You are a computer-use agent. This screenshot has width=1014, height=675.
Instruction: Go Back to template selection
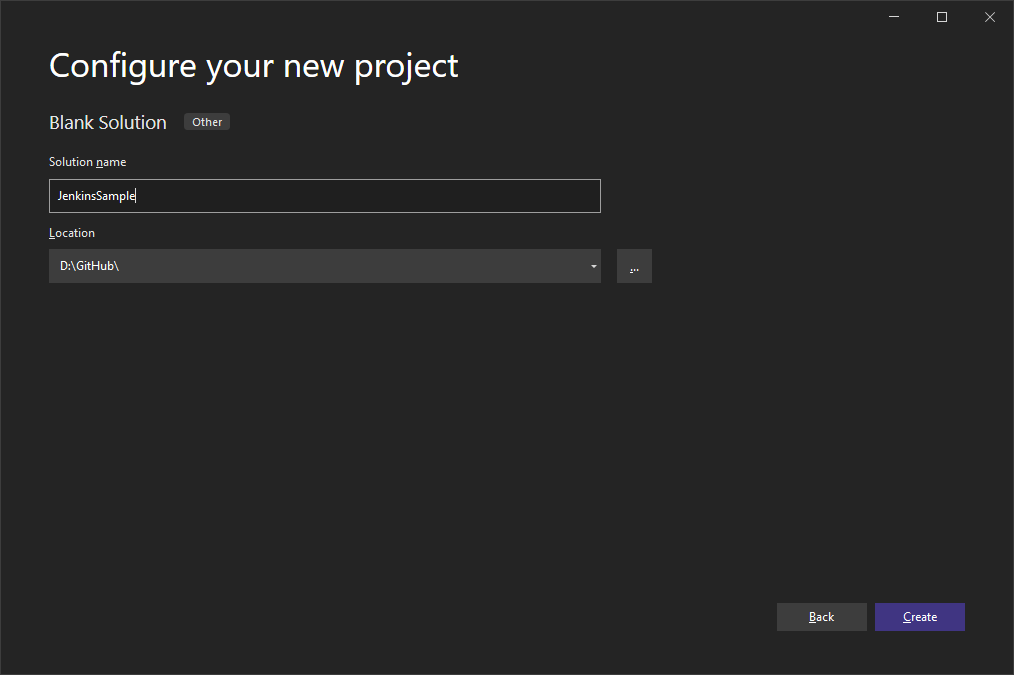point(821,617)
